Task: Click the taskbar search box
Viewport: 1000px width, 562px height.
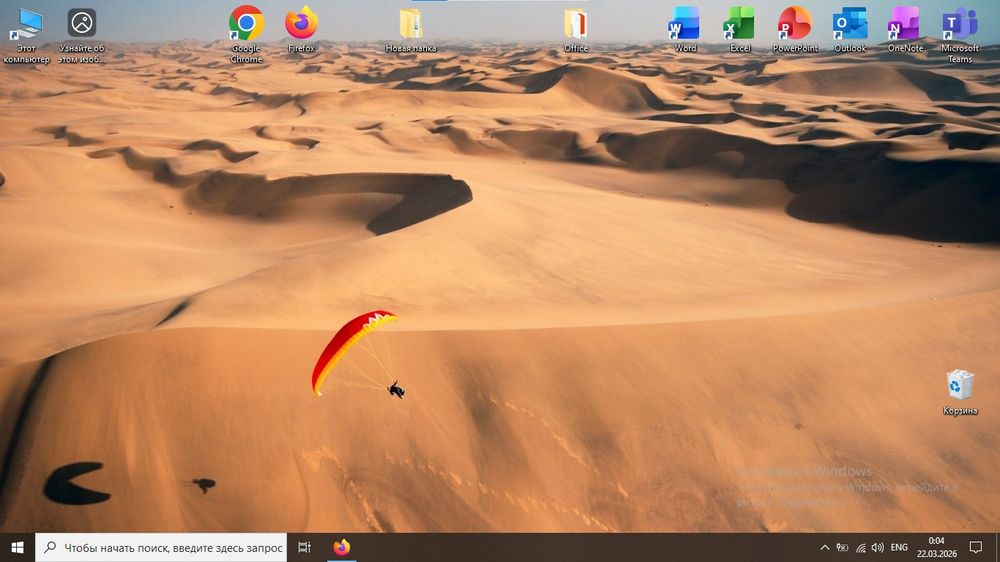Action: coord(161,547)
